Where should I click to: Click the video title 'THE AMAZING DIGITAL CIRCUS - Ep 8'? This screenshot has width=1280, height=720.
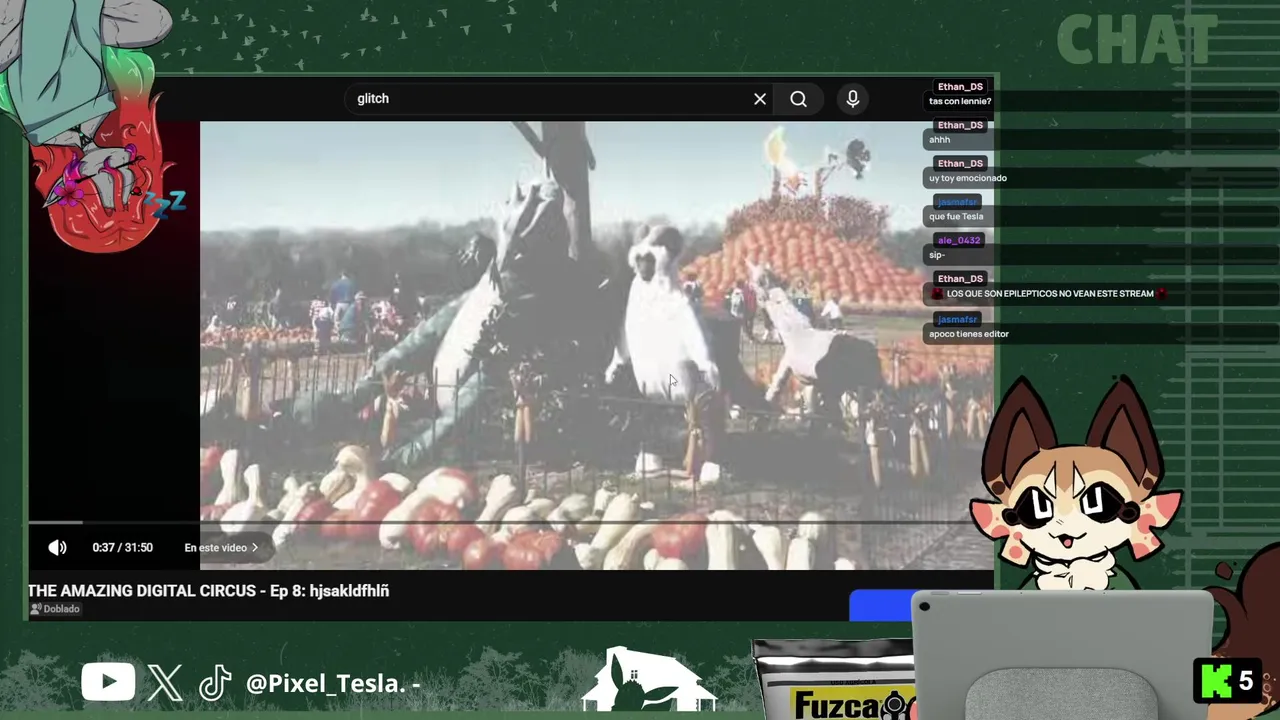tap(208, 591)
